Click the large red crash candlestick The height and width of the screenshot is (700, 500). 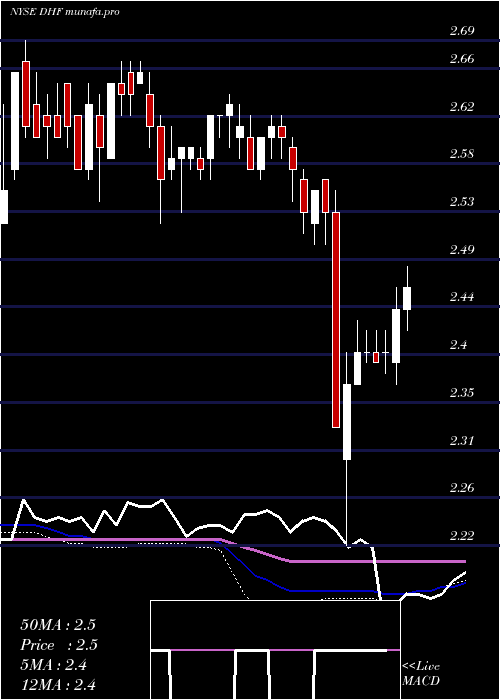coord(336,320)
